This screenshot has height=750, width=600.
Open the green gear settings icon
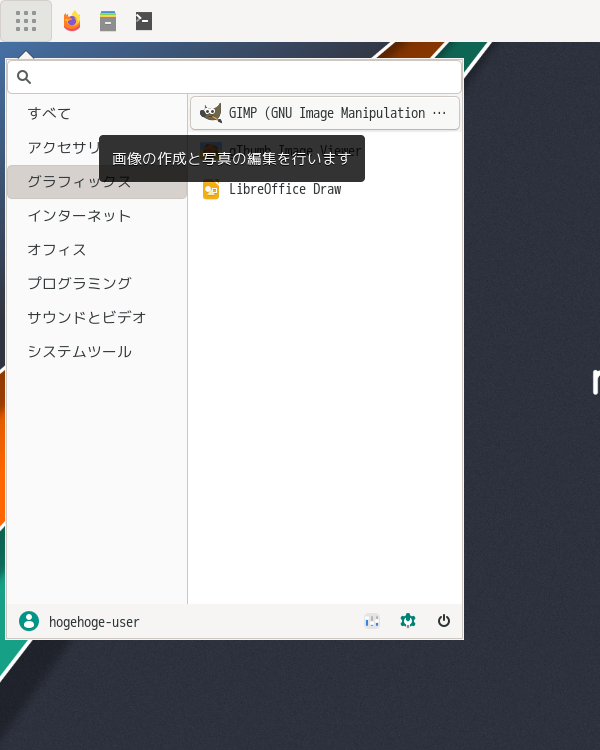coord(408,621)
